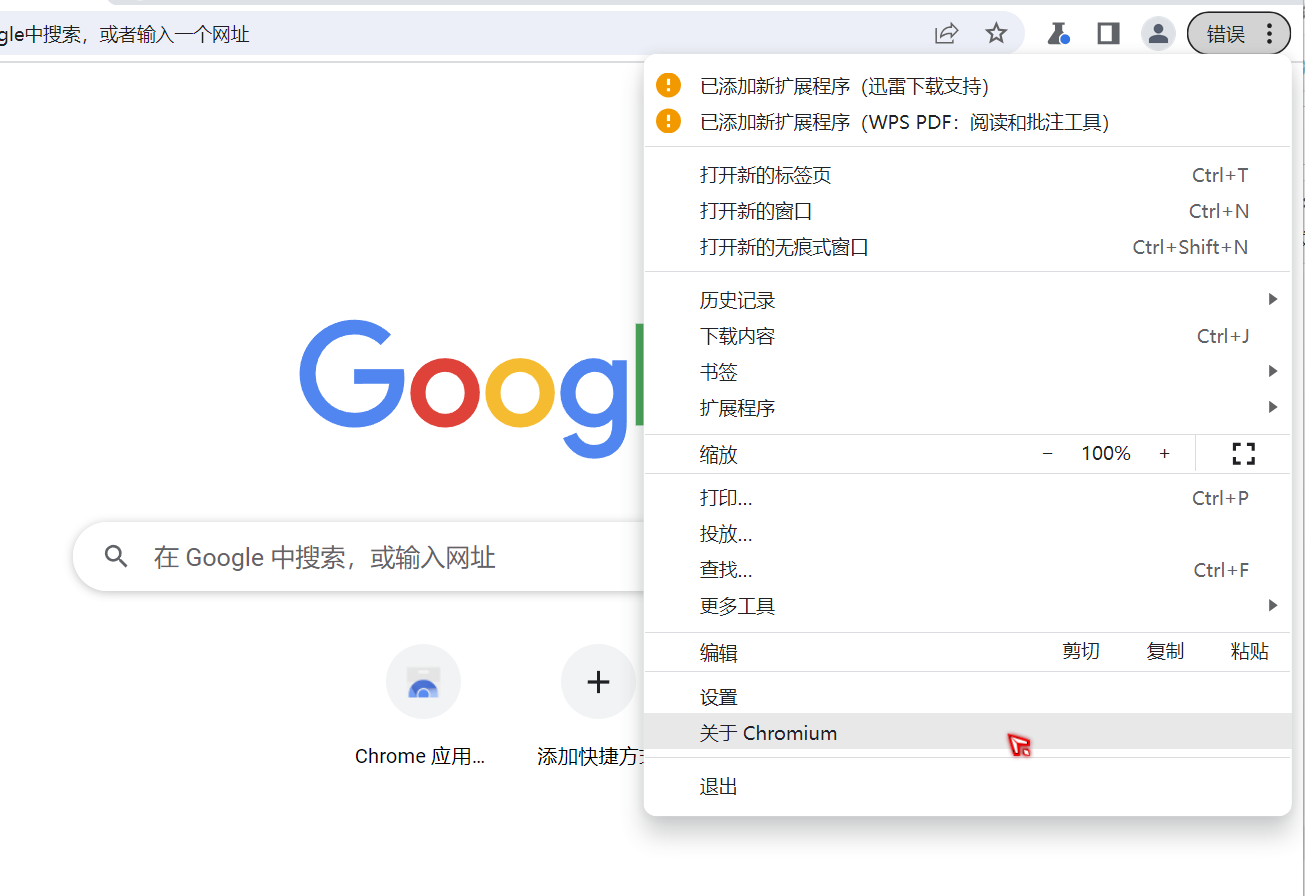This screenshot has height=896, width=1305.
Task: Click the Google logo
Action: click(472, 388)
